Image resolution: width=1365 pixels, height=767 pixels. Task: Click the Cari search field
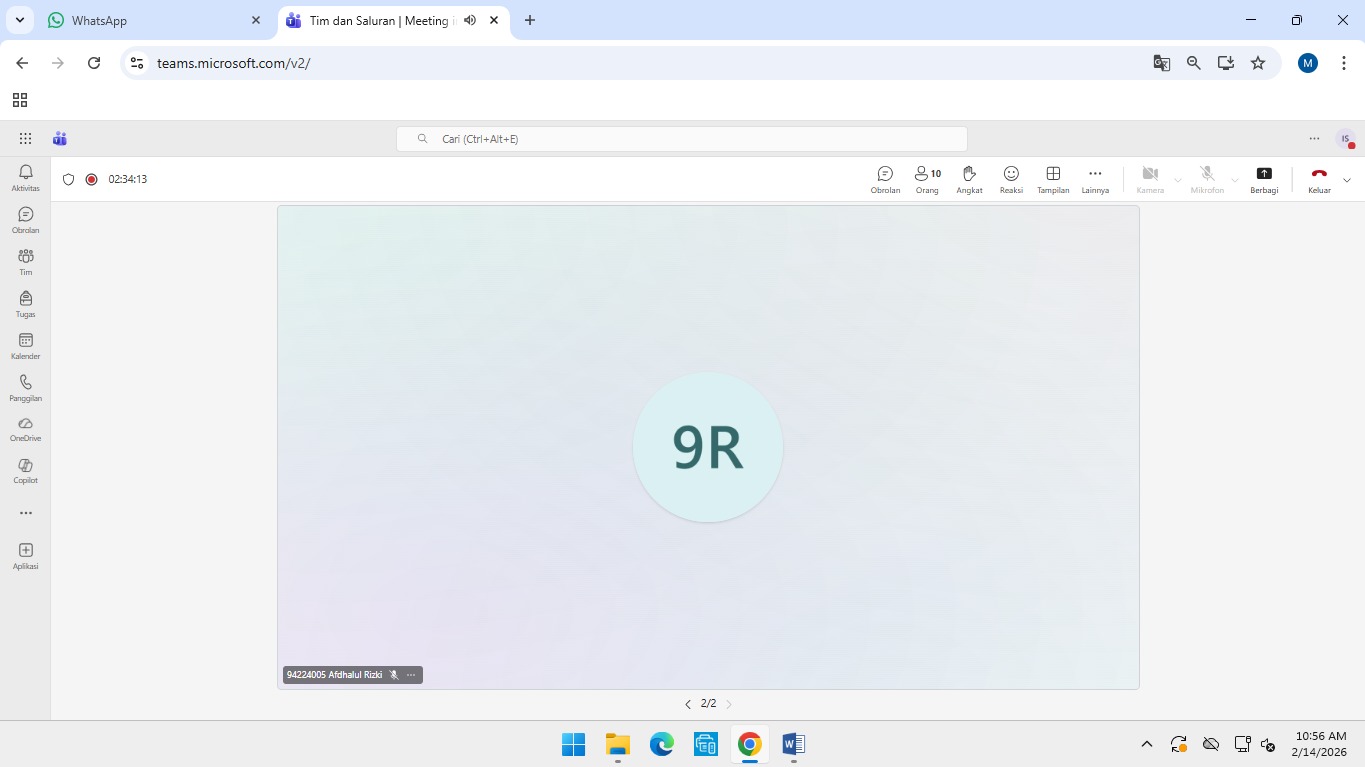[x=682, y=139]
